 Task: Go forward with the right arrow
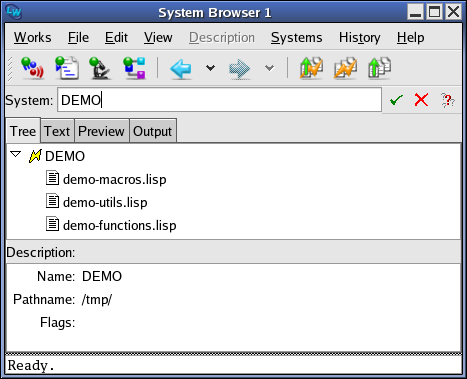[x=239, y=68]
